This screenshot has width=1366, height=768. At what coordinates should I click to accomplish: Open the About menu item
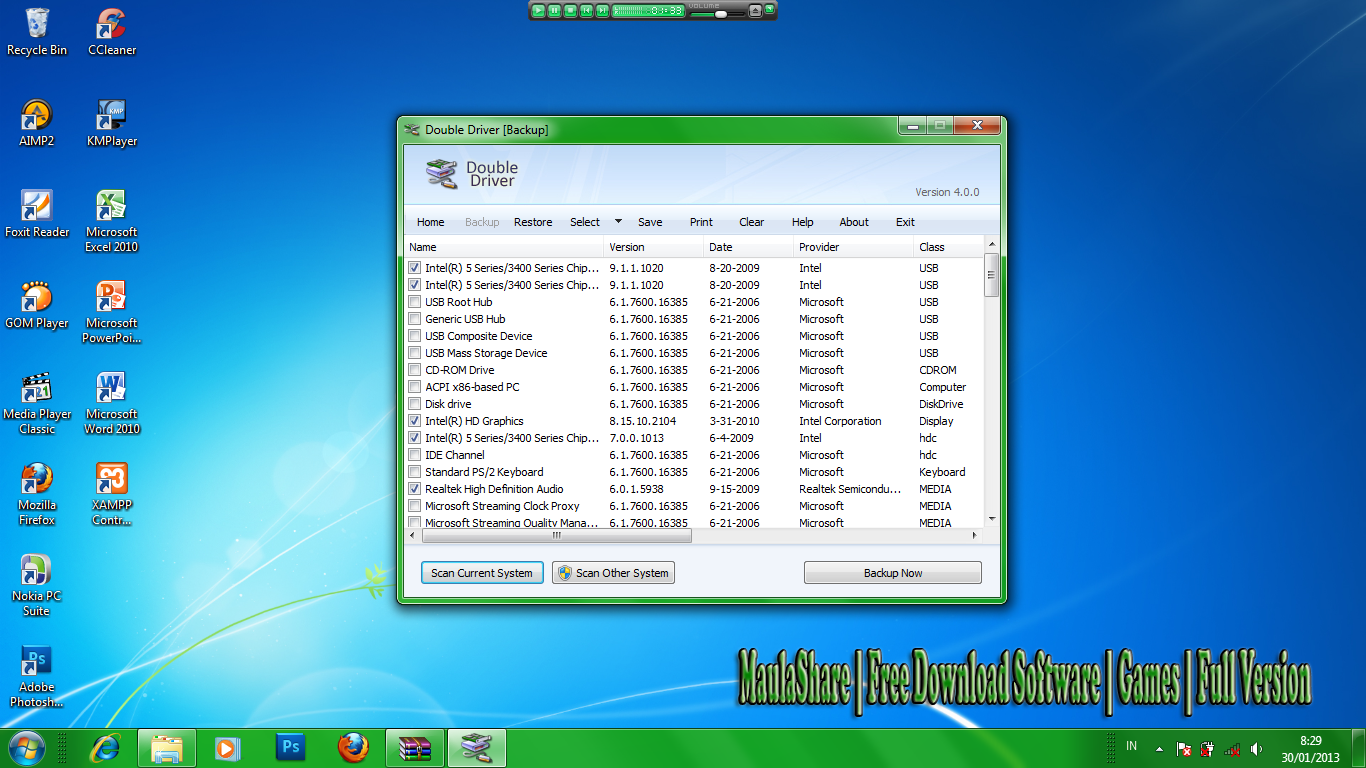[854, 222]
